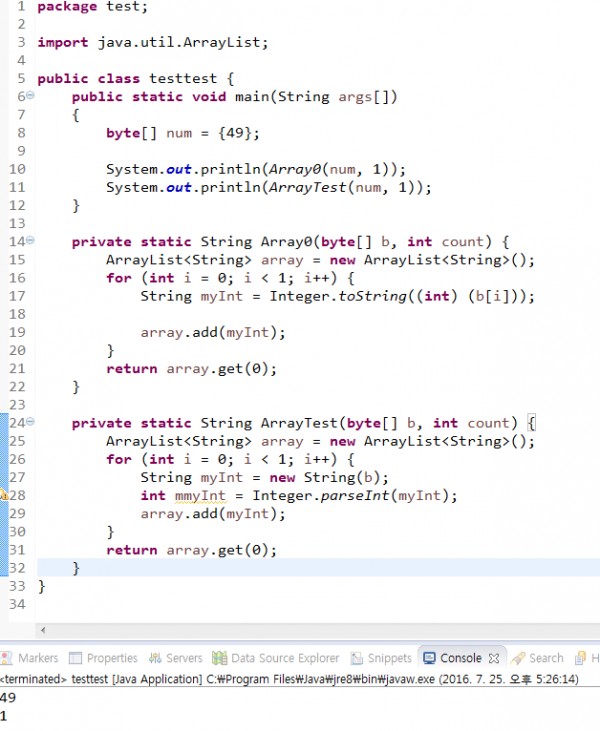Screen dimensions: 600x731
Task: Click the terminated testtest launch description
Action: click(289, 679)
